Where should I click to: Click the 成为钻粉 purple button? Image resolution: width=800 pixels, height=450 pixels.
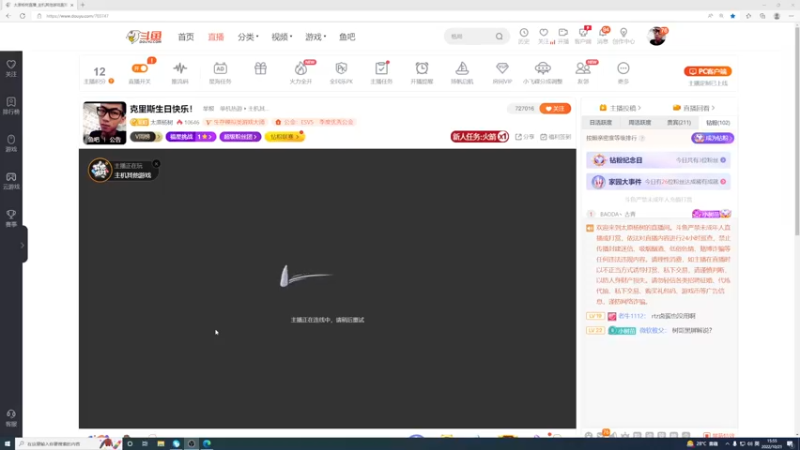712,138
